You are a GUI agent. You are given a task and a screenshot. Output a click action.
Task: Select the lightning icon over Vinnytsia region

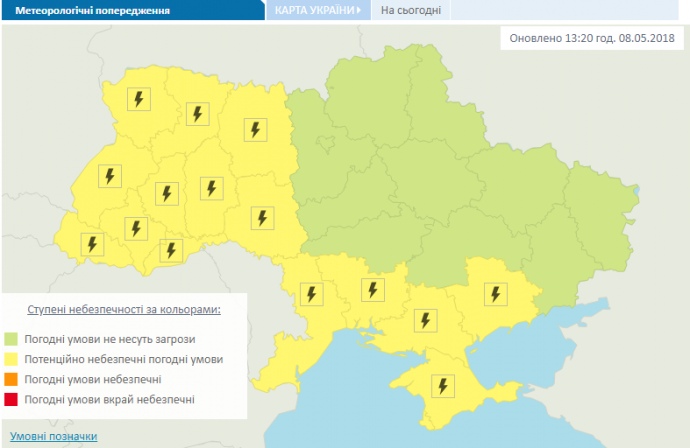262,217
